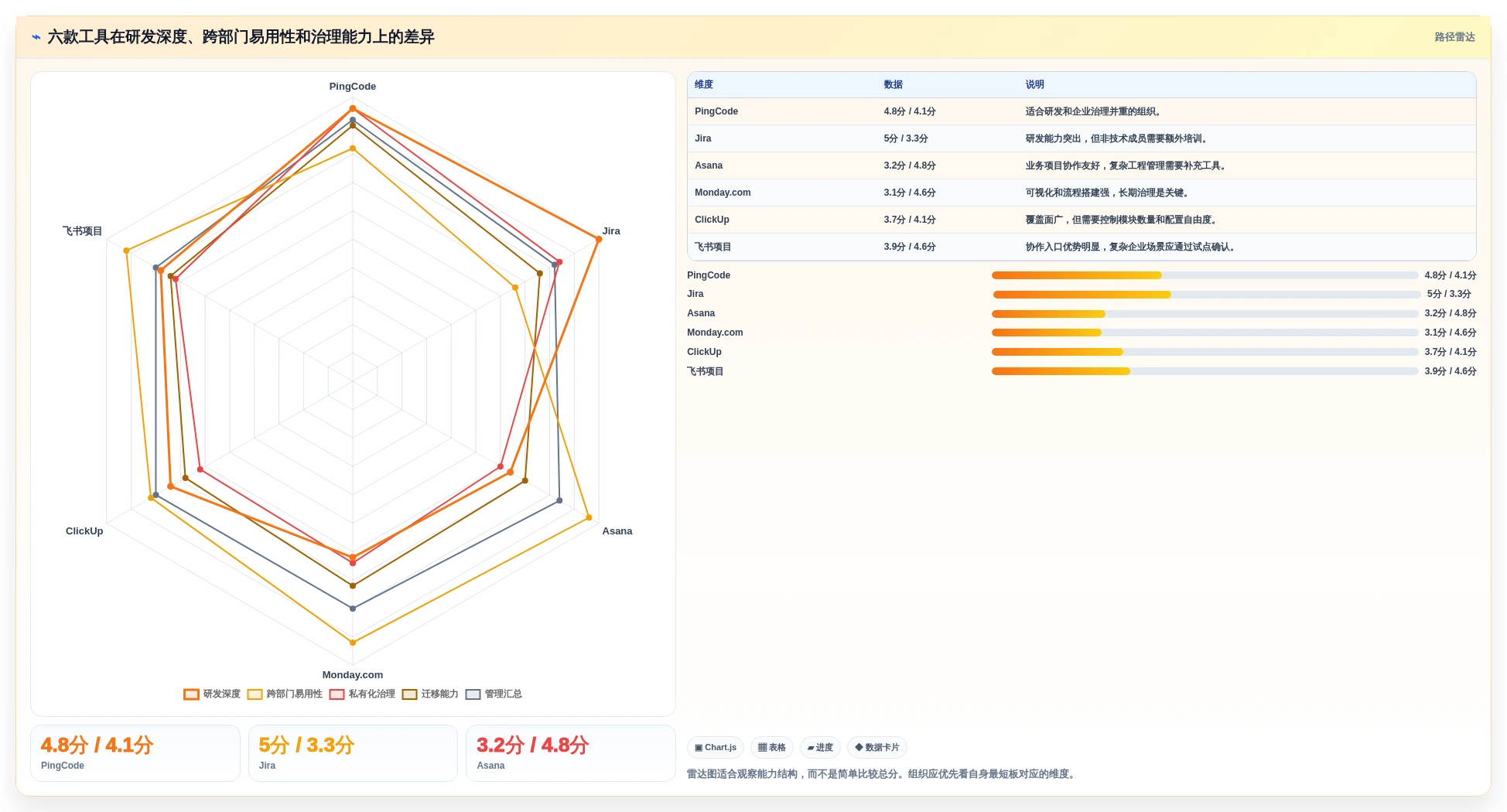Toggle the 研发深度 legend series
Image resolution: width=1507 pixels, height=812 pixels.
[x=212, y=694]
